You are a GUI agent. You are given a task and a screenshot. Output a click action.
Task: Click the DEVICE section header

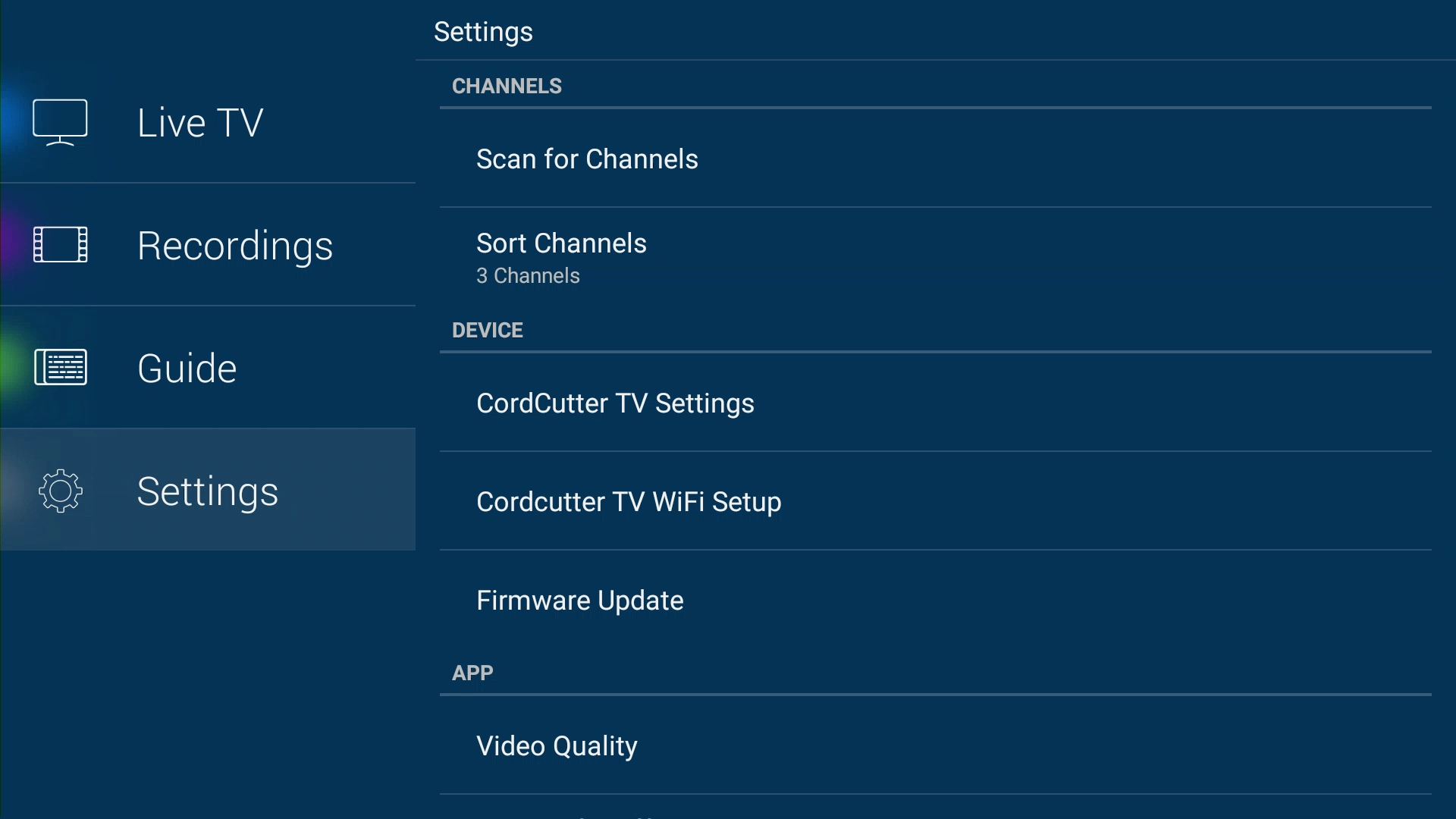(x=487, y=331)
